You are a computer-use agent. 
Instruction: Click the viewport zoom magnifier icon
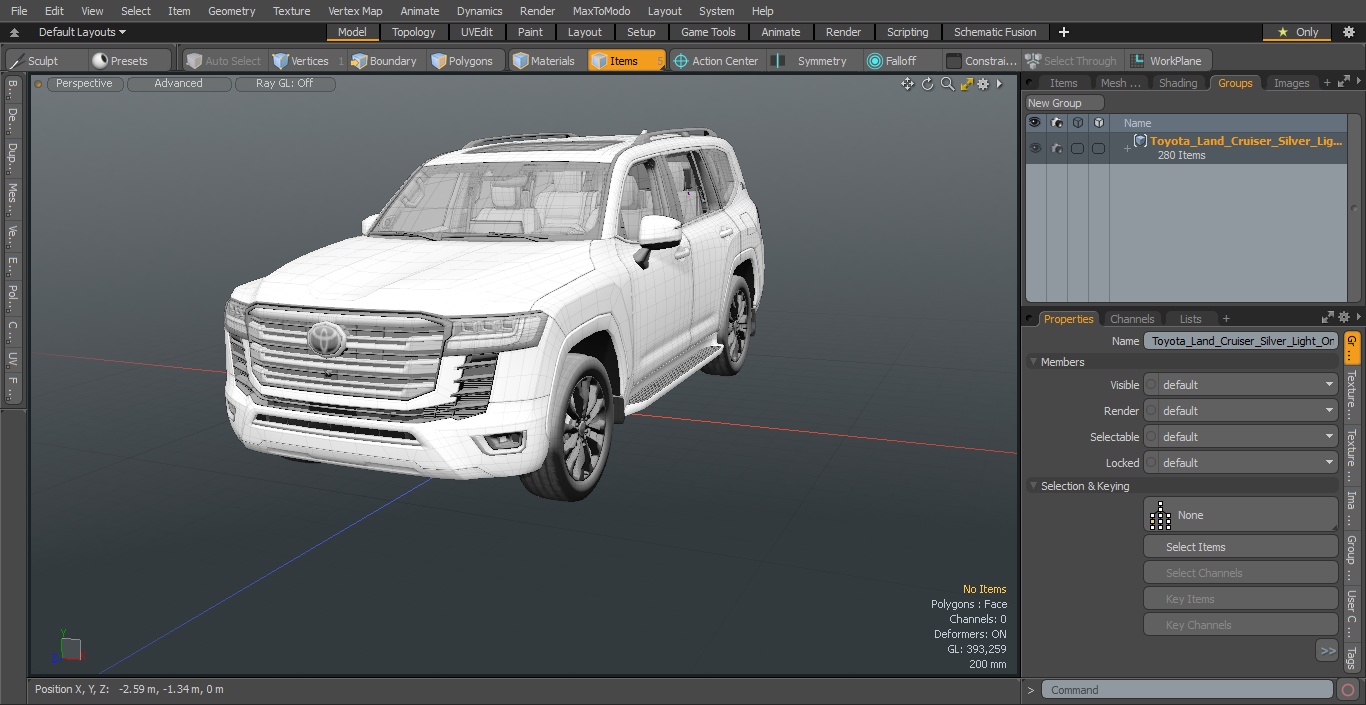click(947, 84)
